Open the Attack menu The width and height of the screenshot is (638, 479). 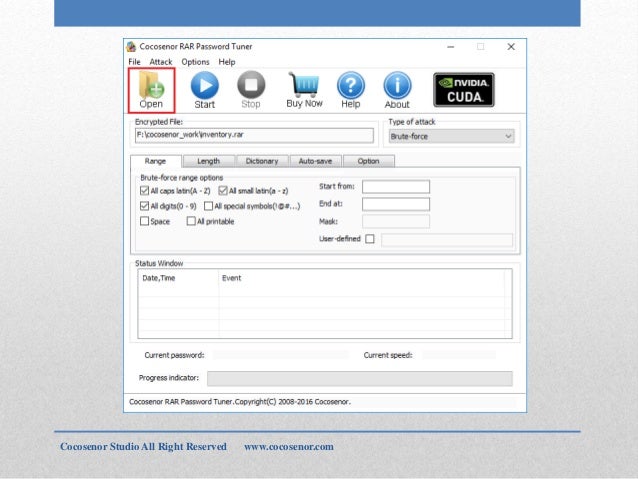[161, 62]
